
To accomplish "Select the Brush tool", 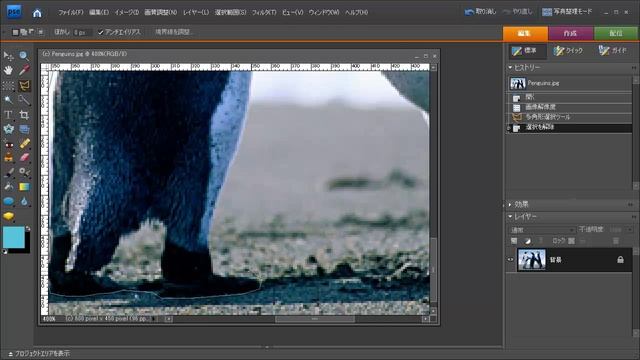I will tap(8, 172).
